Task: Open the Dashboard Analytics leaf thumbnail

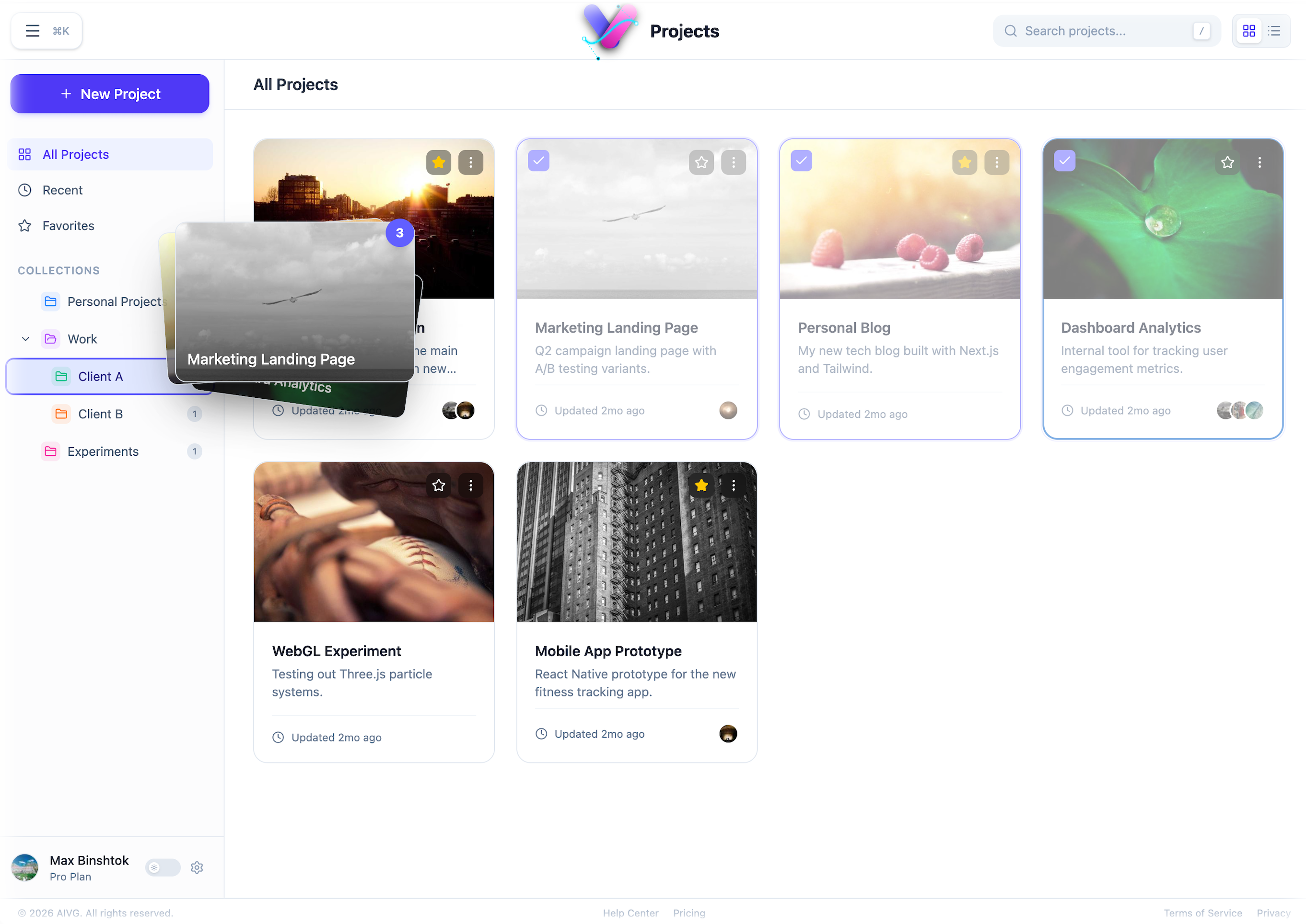Action: (x=1163, y=219)
